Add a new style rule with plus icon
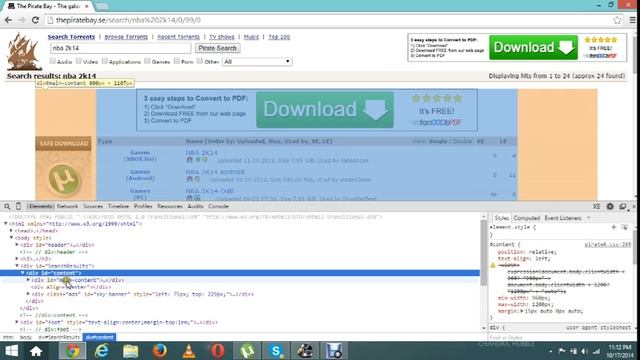The height and width of the screenshot is (360, 640). pyautogui.click(x=613, y=227)
